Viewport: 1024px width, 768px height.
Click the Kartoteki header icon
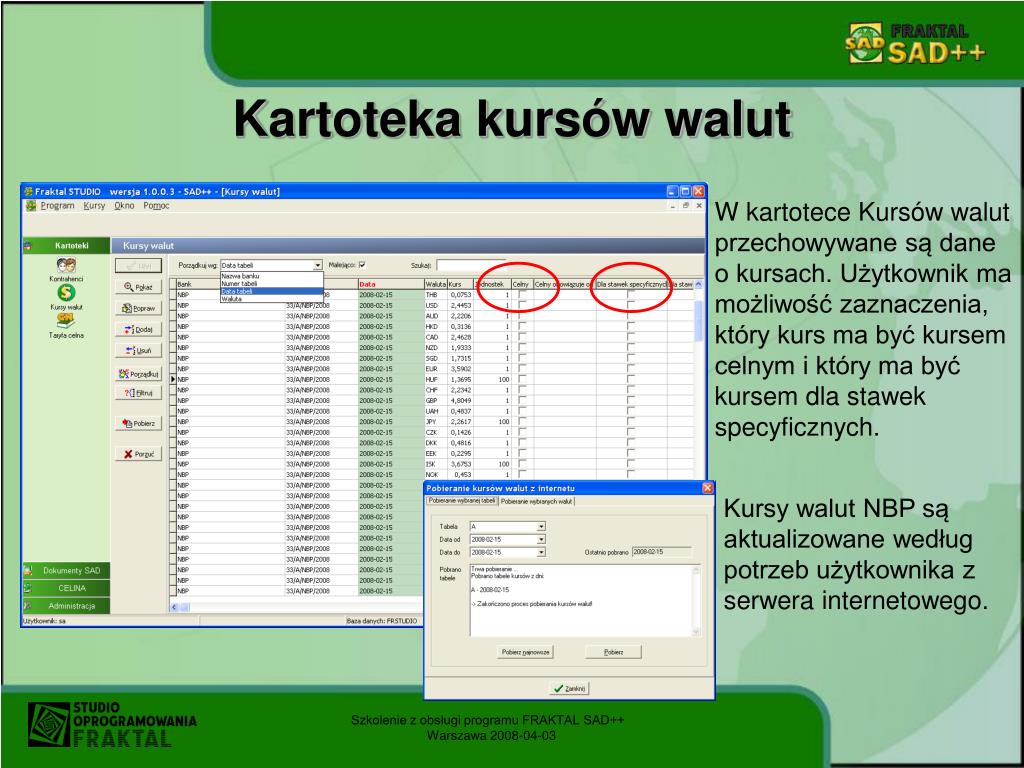[28, 246]
